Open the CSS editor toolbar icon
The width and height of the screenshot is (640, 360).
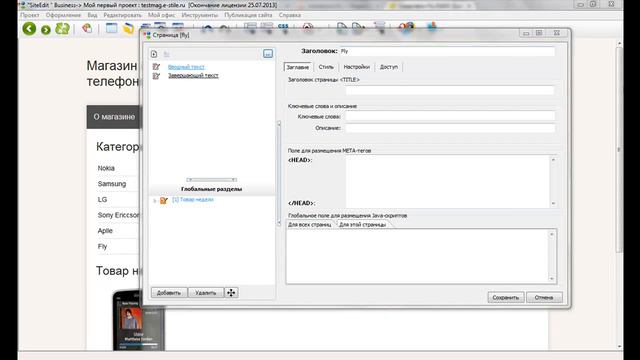click(283, 26)
